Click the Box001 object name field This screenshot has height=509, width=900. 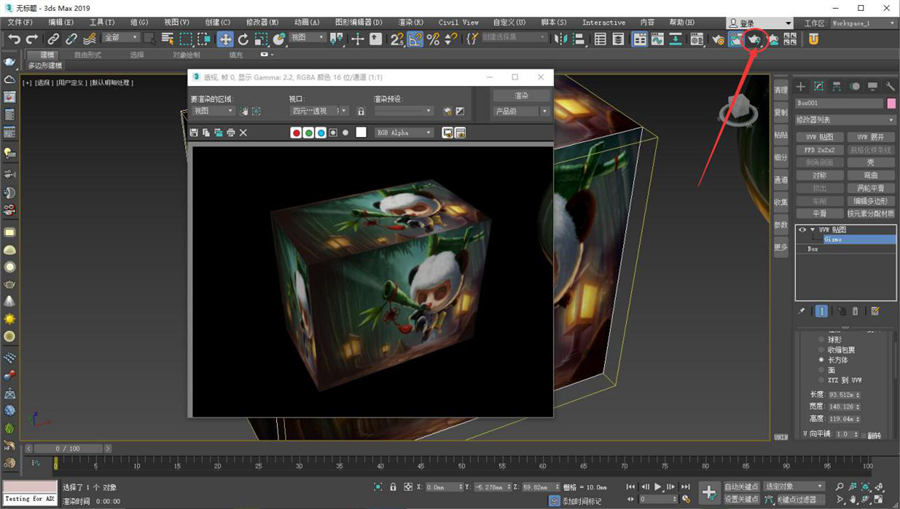tap(839, 103)
